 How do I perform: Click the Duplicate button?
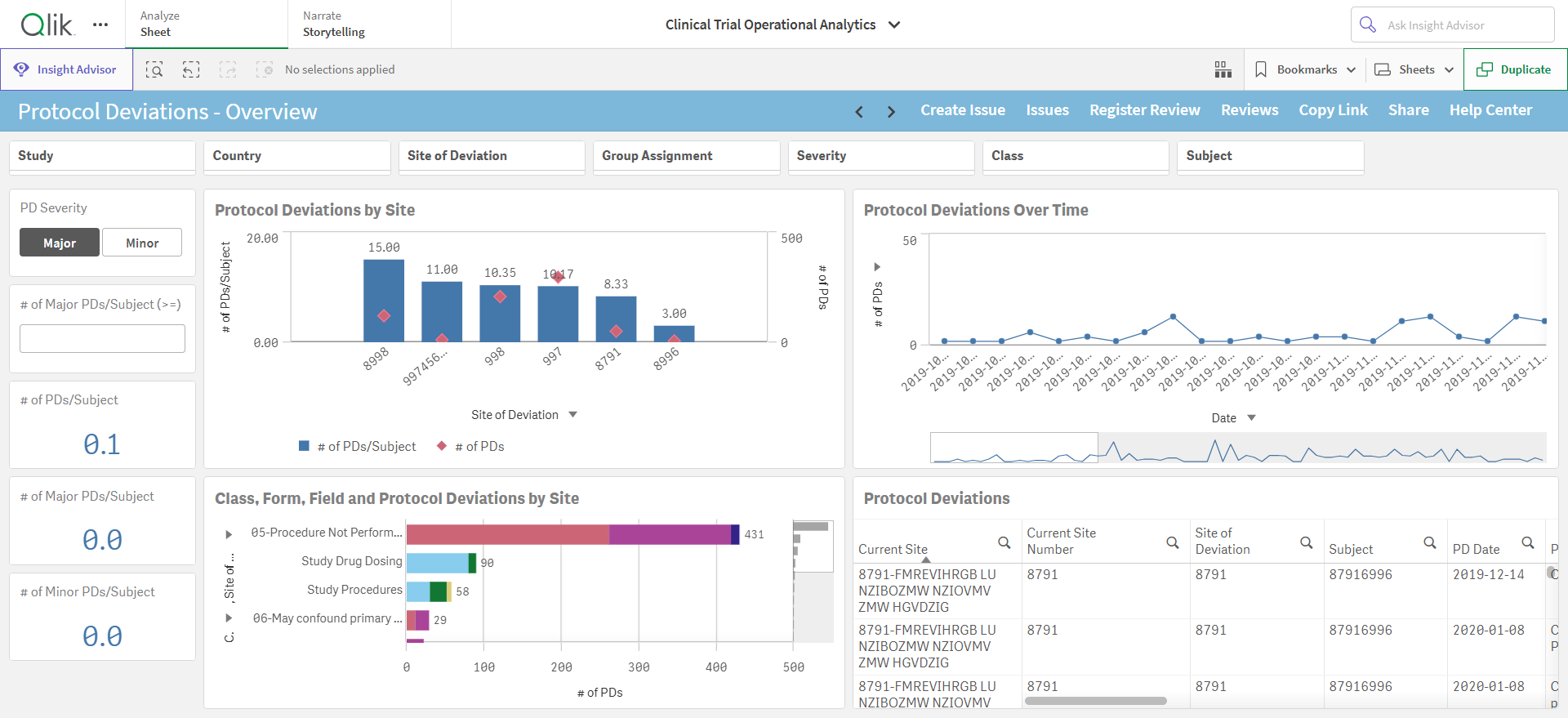[1516, 69]
